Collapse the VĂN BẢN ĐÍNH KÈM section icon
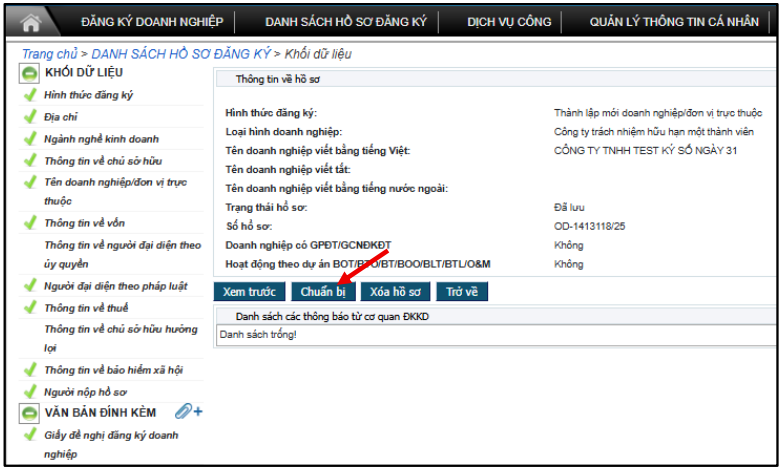Screen dimensions: 779x471 (x=29, y=413)
